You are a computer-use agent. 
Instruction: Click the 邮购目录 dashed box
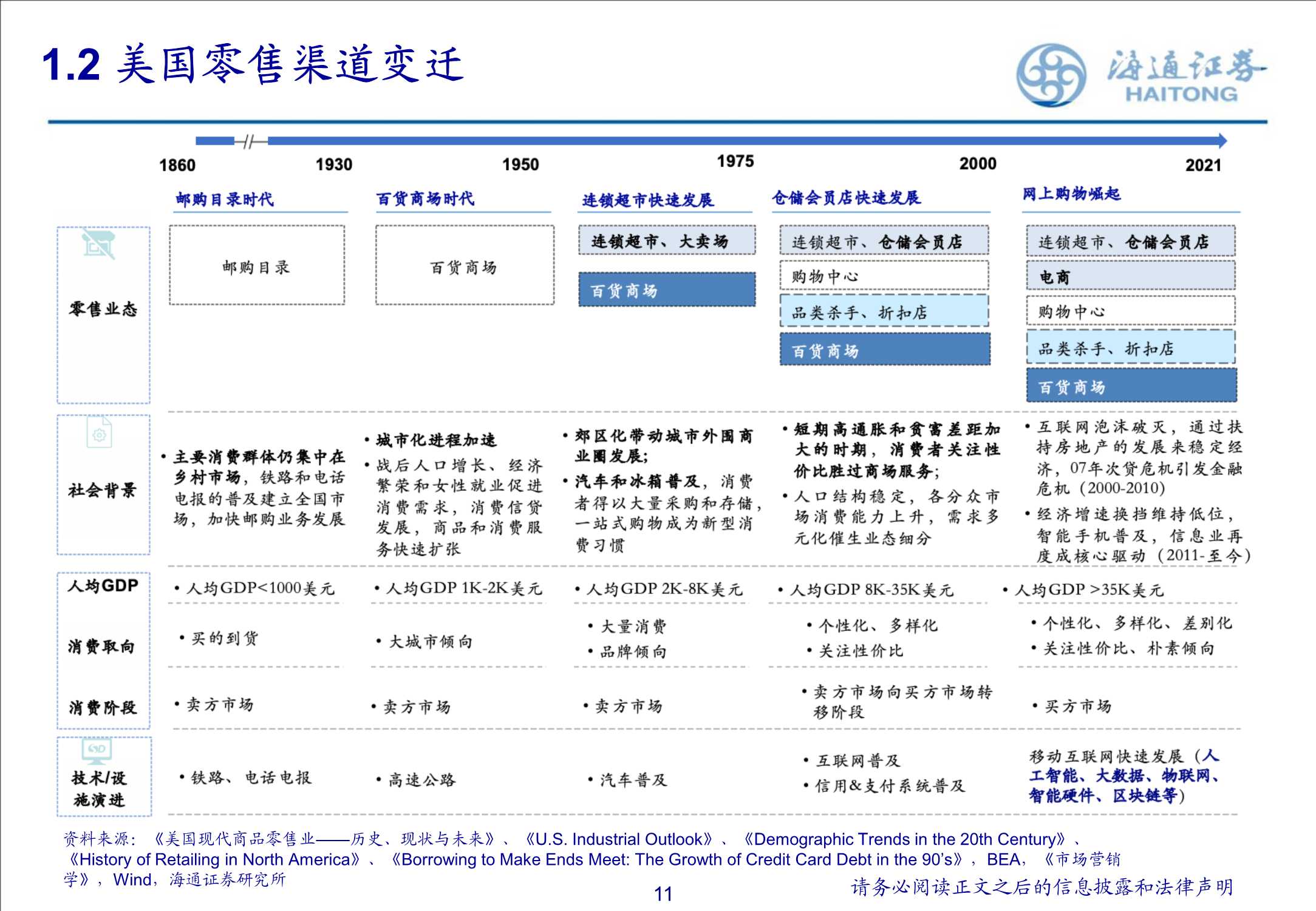point(257,265)
